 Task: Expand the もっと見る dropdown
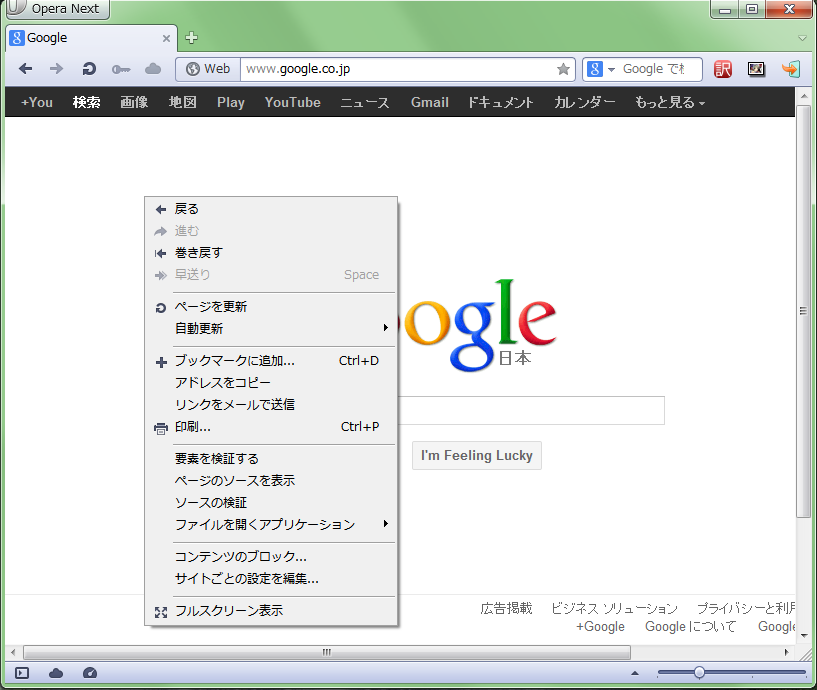(x=670, y=102)
